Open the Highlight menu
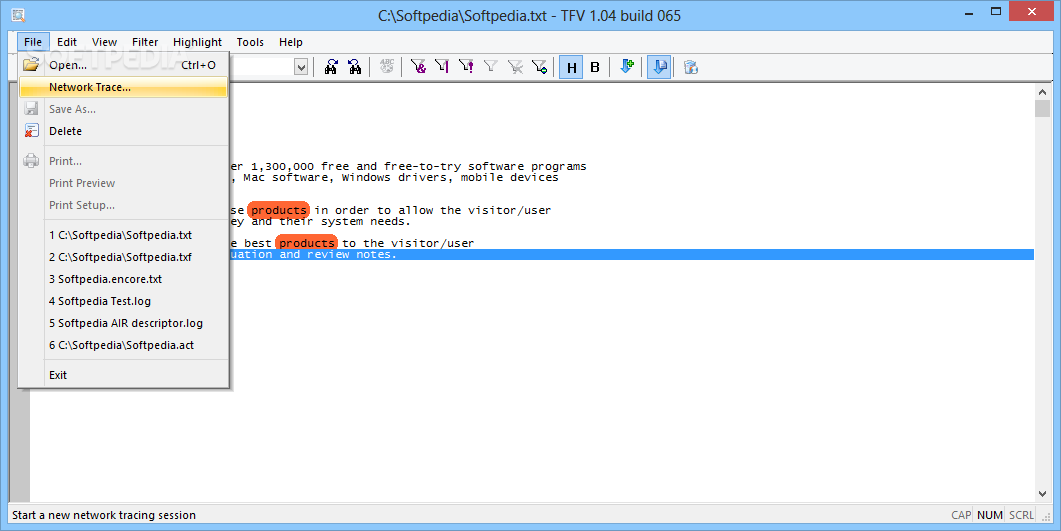This screenshot has width=1061, height=531. [197, 42]
